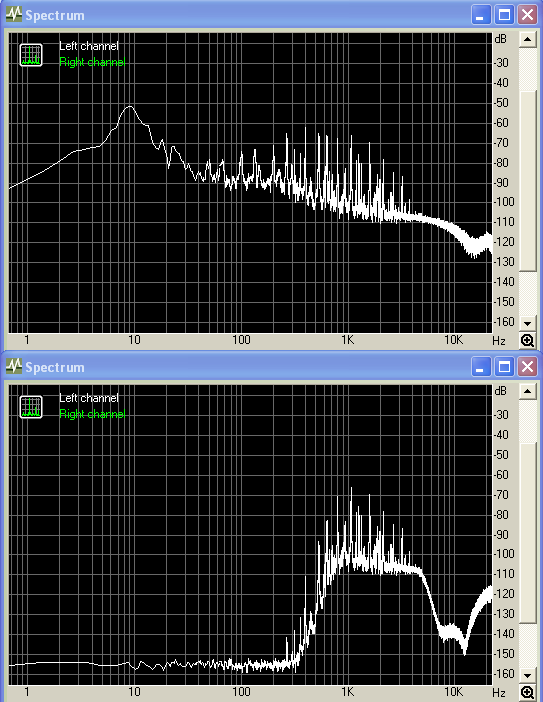Click dB scrollbar down arrow in top window
This screenshot has height=702, width=543.
pyautogui.click(x=527, y=323)
